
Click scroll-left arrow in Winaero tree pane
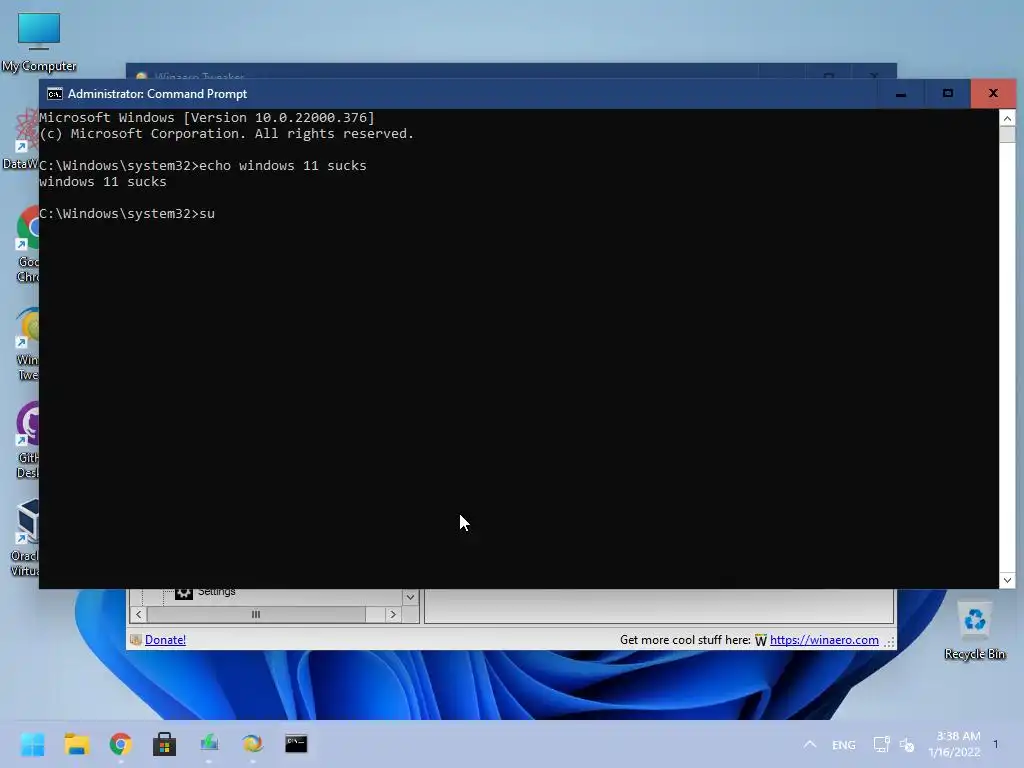click(x=138, y=615)
